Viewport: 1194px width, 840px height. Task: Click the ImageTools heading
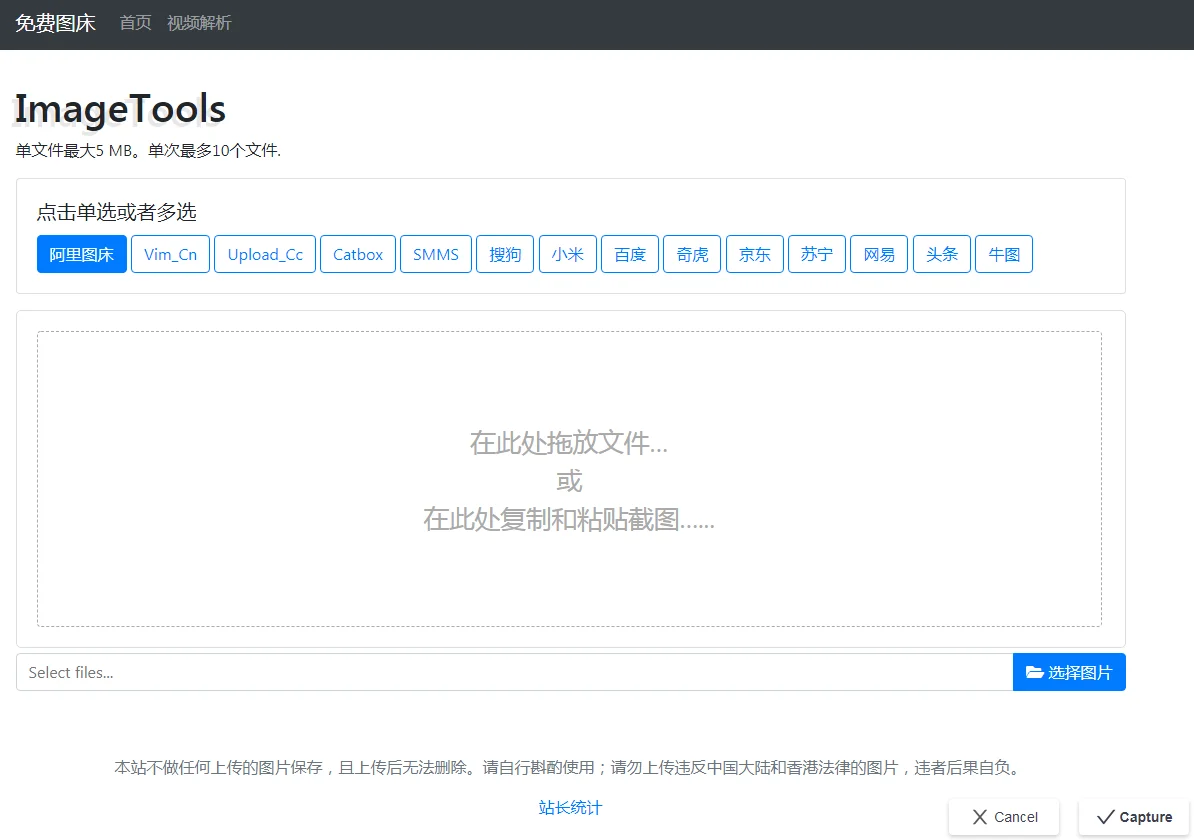pos(120,109)
